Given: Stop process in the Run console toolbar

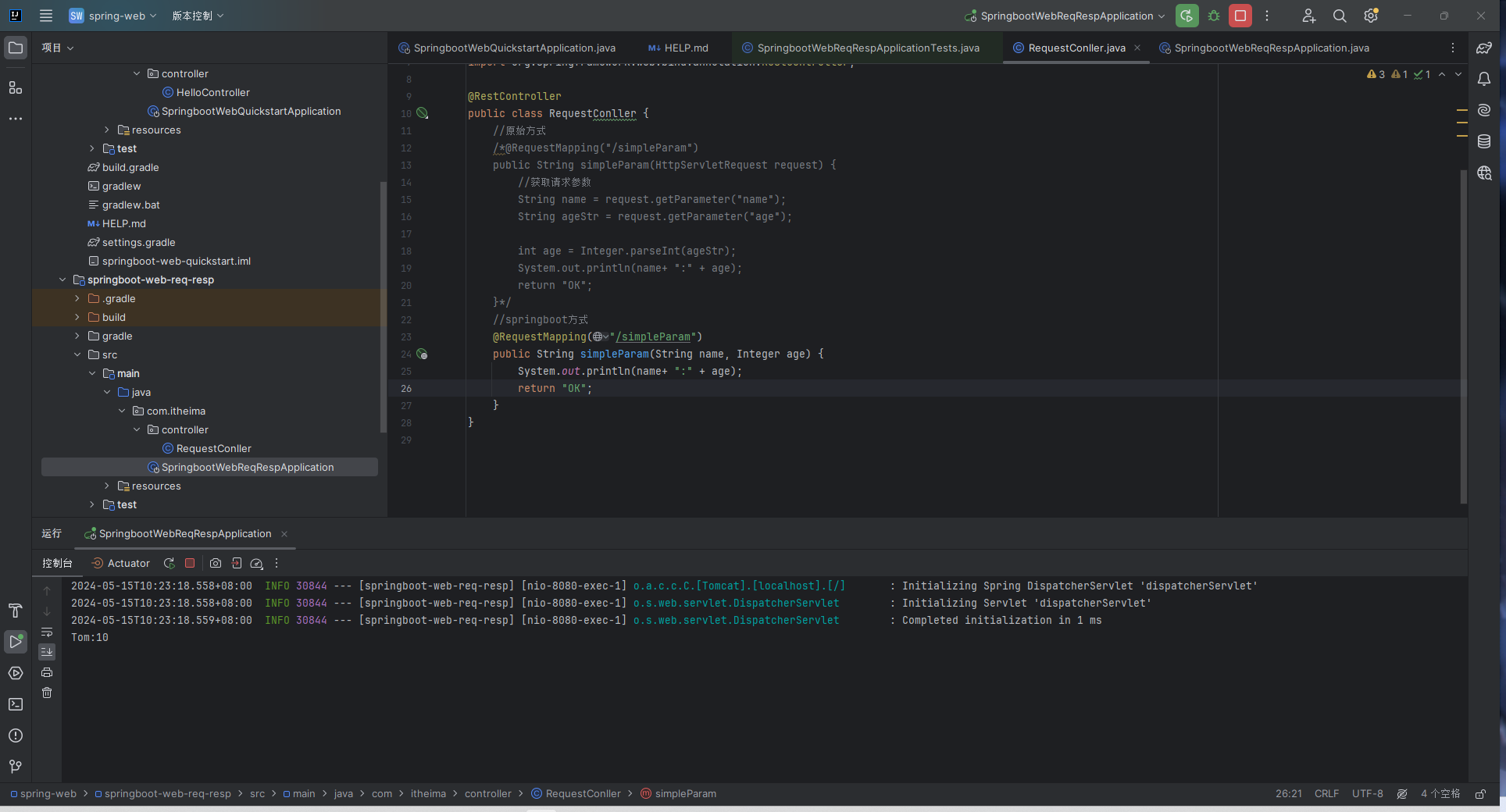Looking at the screenshot, I should [x=190, y=563].
